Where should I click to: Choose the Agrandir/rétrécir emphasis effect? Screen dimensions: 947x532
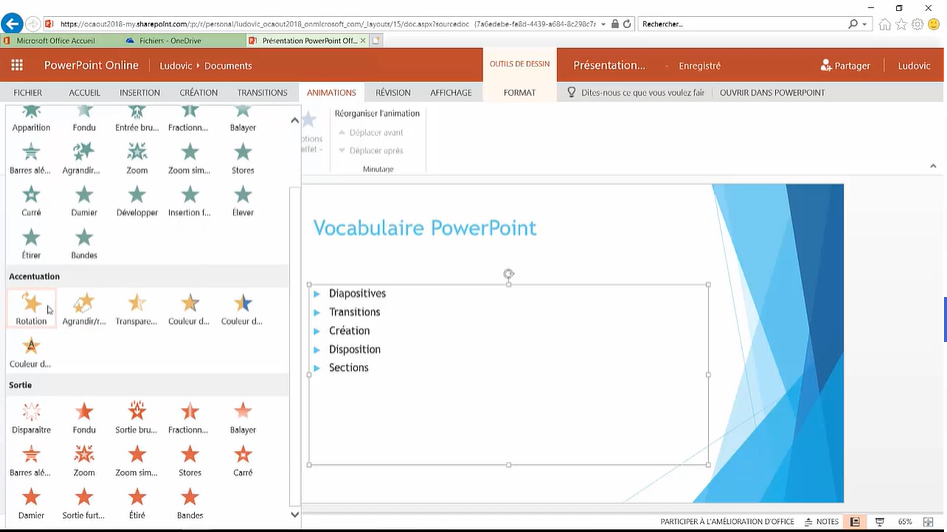(x=84, y=309)
